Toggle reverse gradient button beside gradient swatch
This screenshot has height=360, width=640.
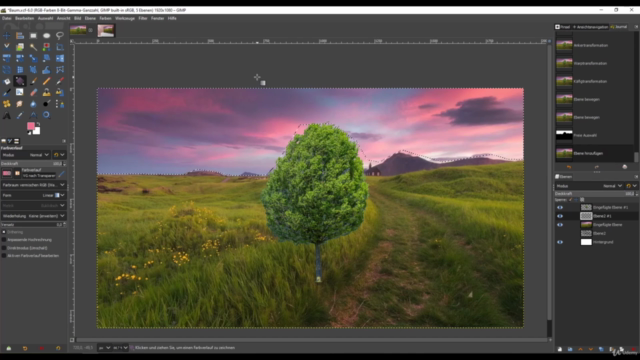[17, 173]
